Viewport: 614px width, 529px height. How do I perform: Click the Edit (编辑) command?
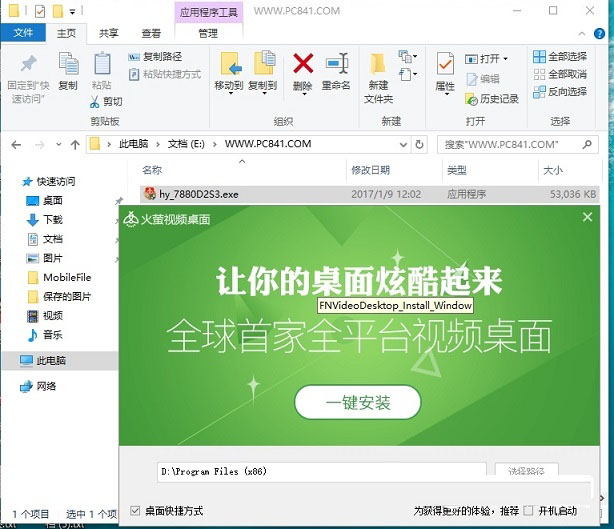point(483,79)
